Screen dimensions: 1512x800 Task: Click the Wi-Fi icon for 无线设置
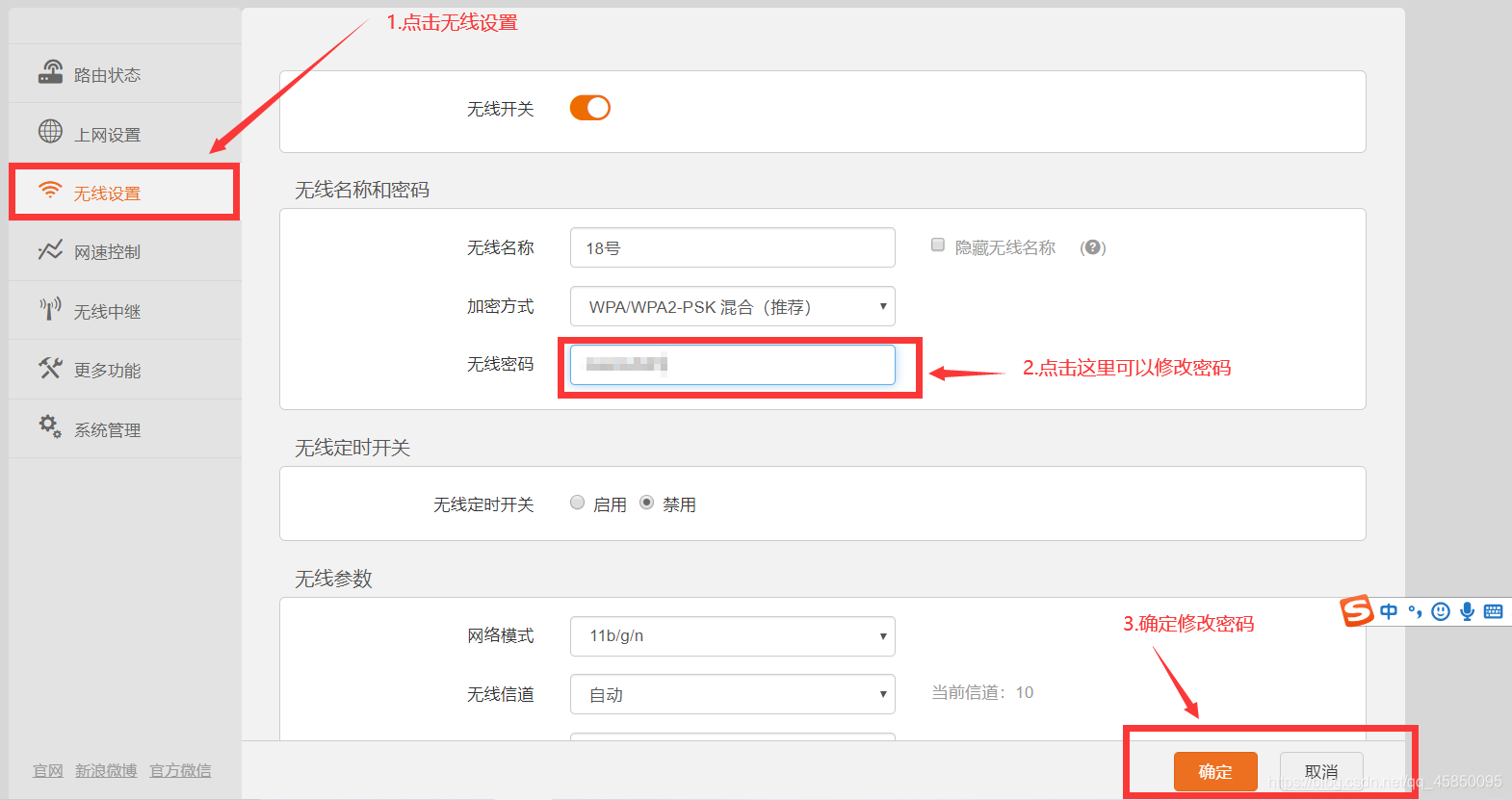50,190
